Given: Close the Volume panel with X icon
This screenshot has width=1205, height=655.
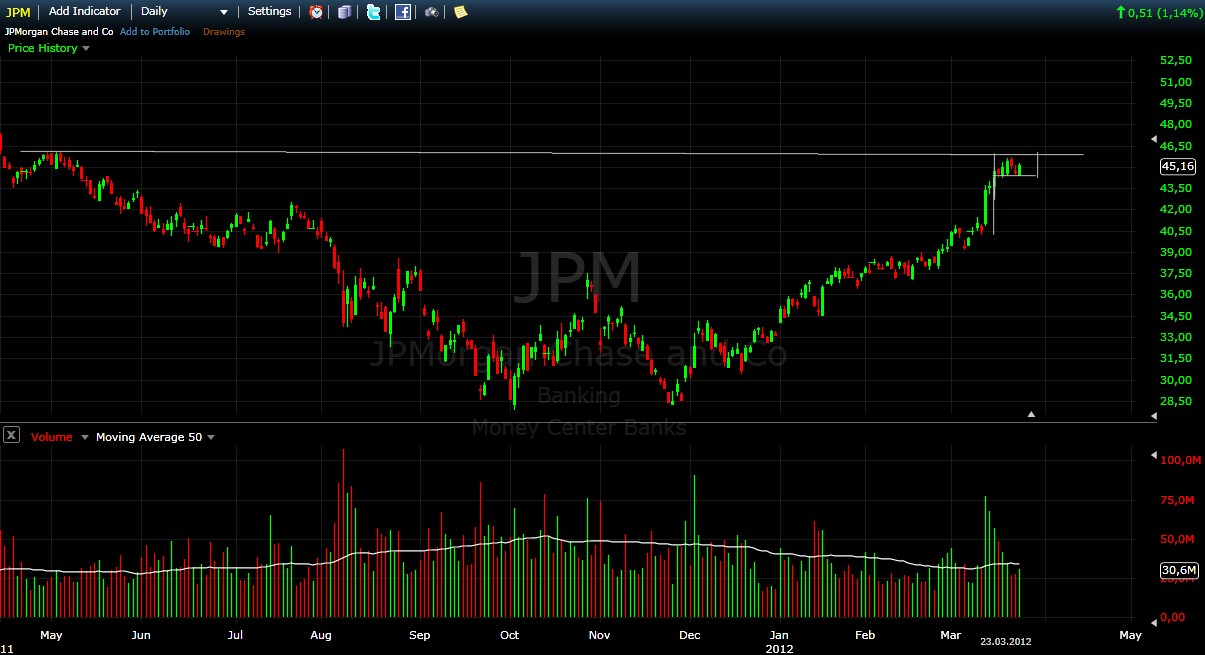Looking at the screenshot, I should click(11, 435).
